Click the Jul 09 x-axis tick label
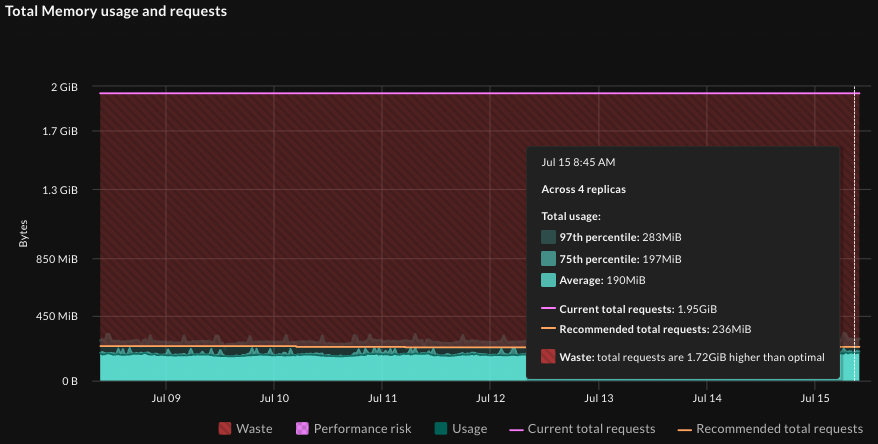 click(x=166, y=398)
